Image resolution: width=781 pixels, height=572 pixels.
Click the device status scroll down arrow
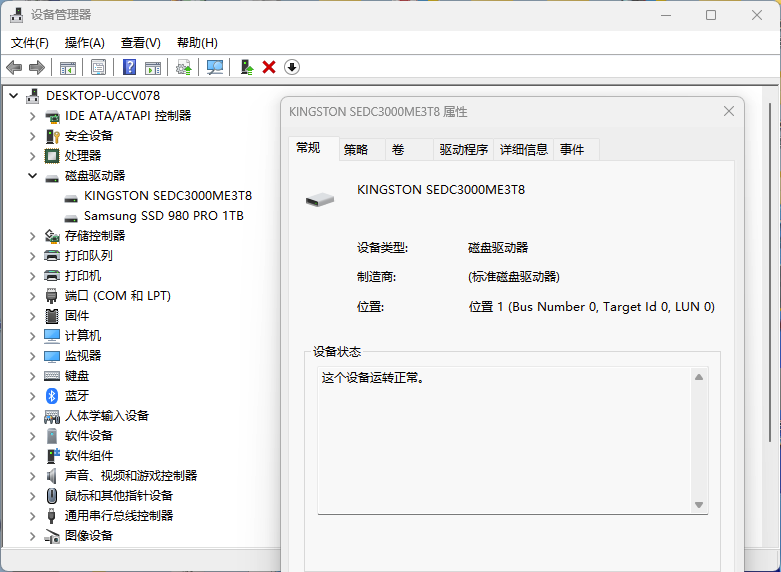click(699, 505)
